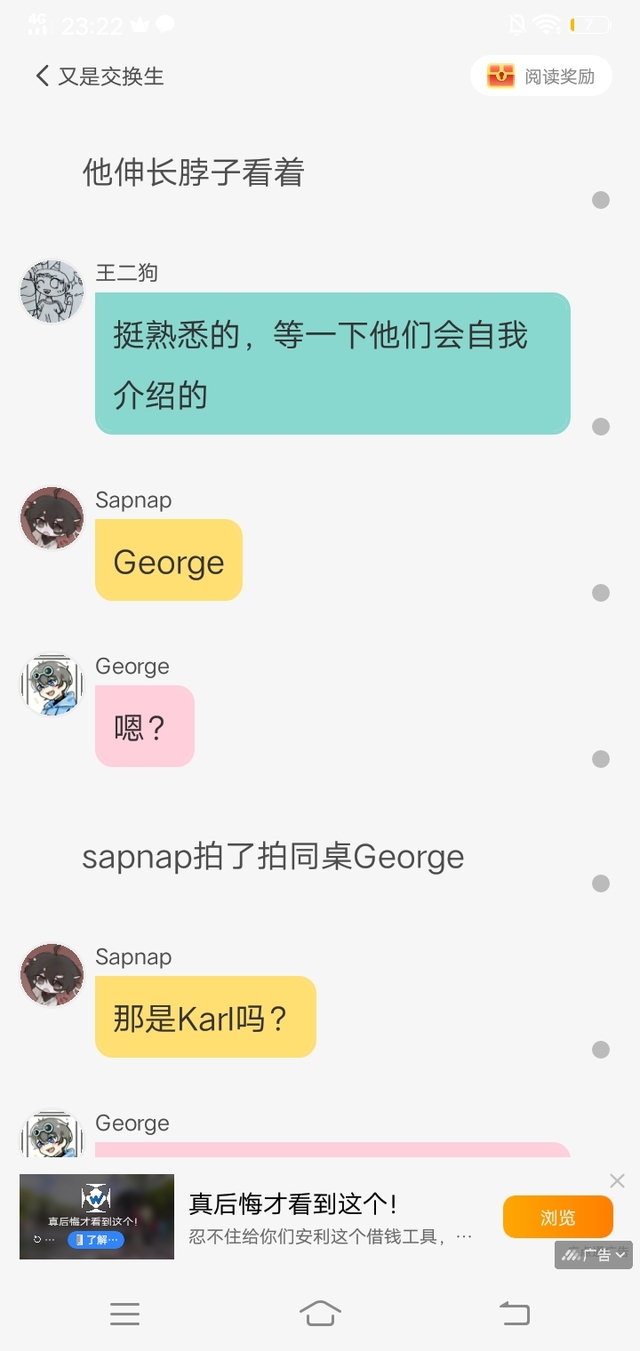
Task: Expand the 广告 dropdown label
Action: coord(594,1255)
